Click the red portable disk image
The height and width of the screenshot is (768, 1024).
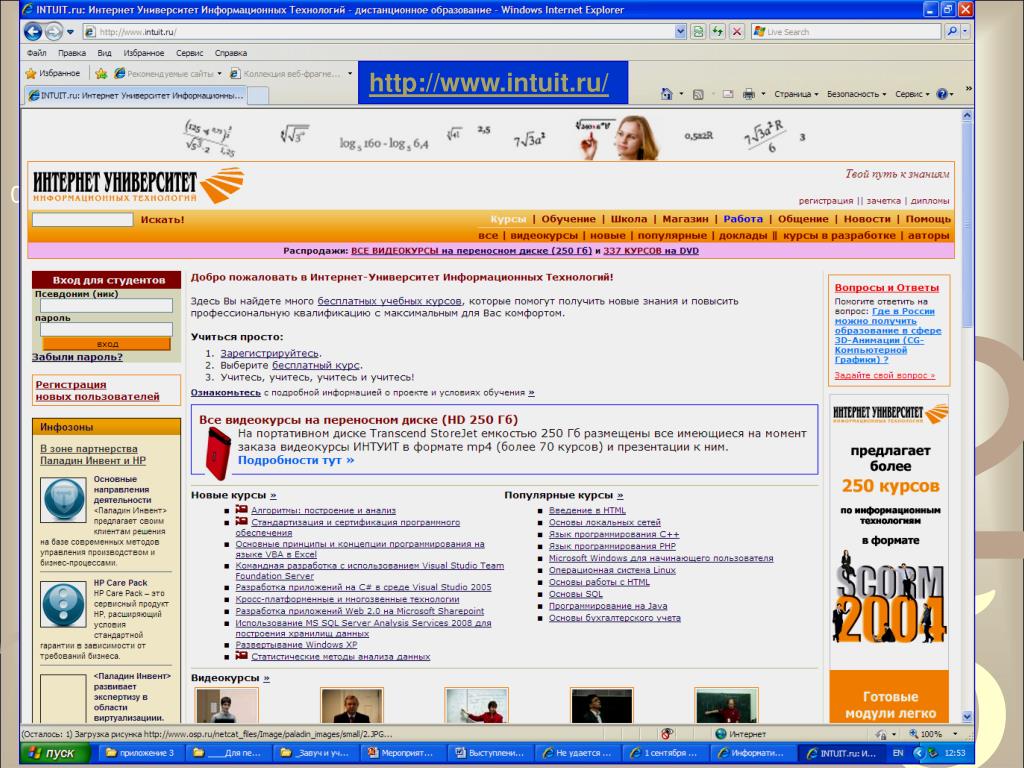click(217, 453)
